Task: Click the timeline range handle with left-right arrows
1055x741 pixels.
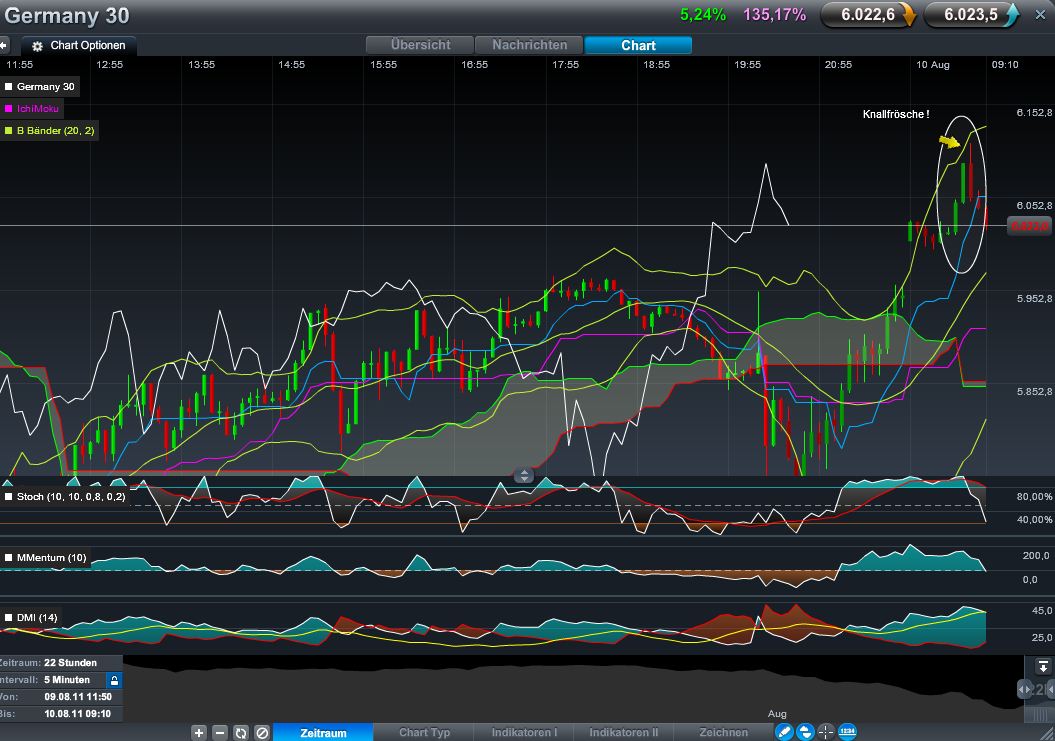Action: tap(1025, 690)
